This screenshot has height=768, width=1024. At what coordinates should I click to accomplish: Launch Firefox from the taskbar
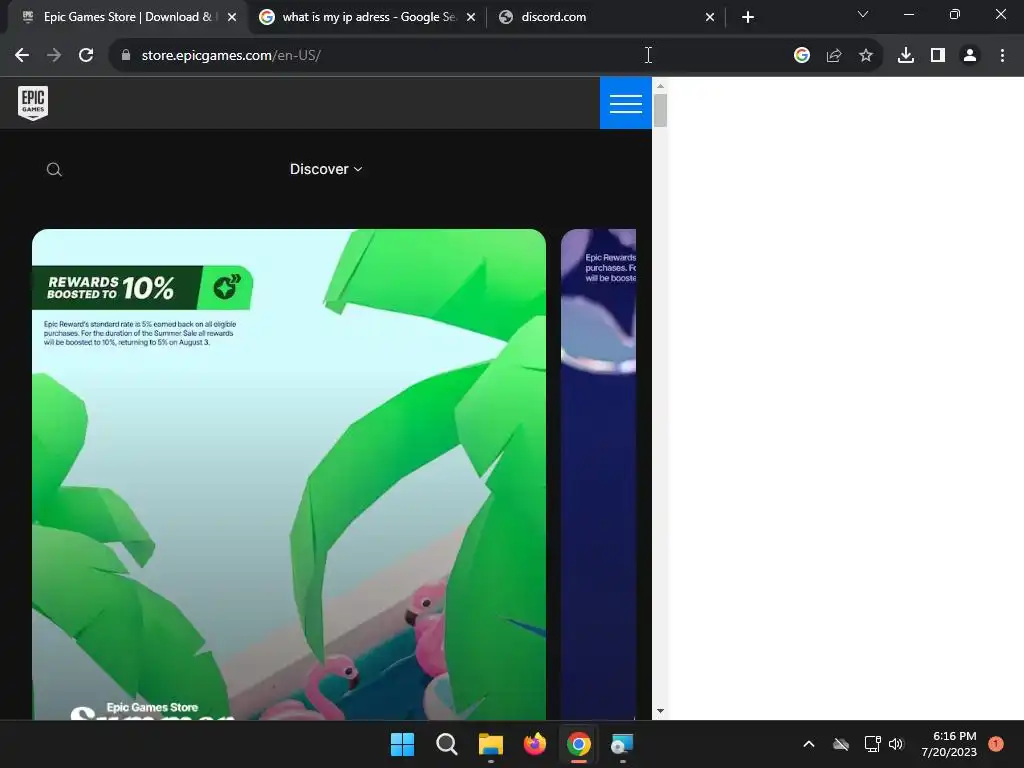(x=535, y=744)
